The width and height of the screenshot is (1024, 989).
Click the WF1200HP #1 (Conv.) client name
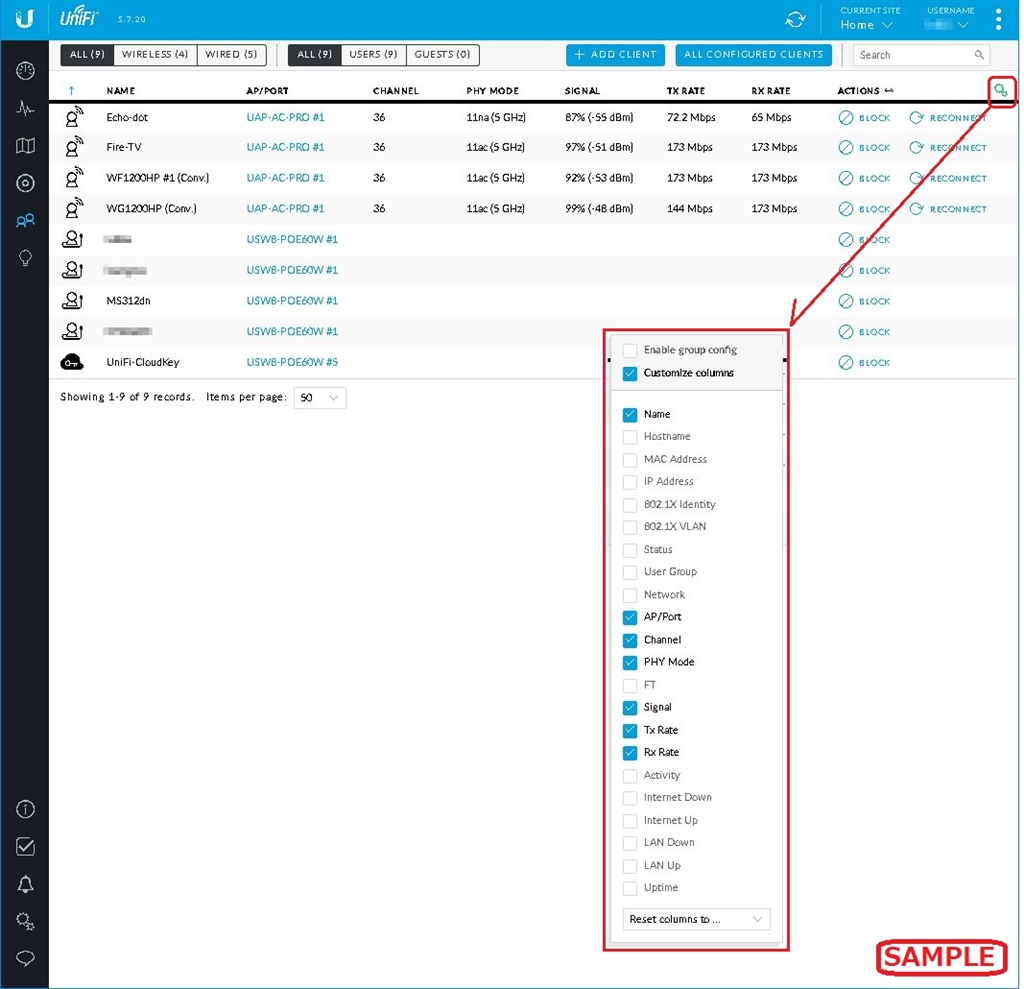coord(157,178)
